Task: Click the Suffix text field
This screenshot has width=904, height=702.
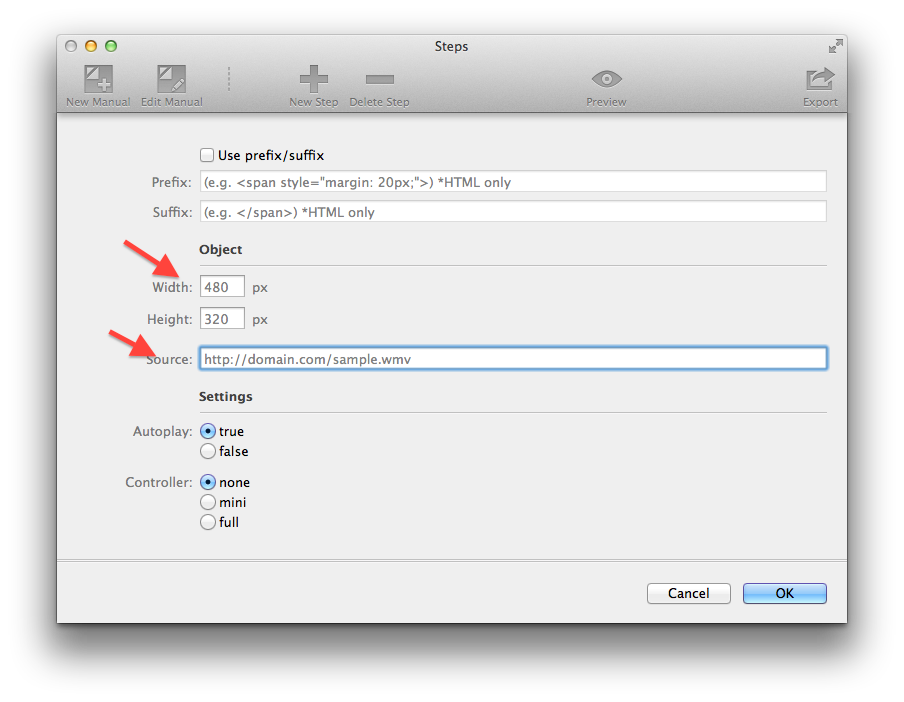Action: point(512,212)
